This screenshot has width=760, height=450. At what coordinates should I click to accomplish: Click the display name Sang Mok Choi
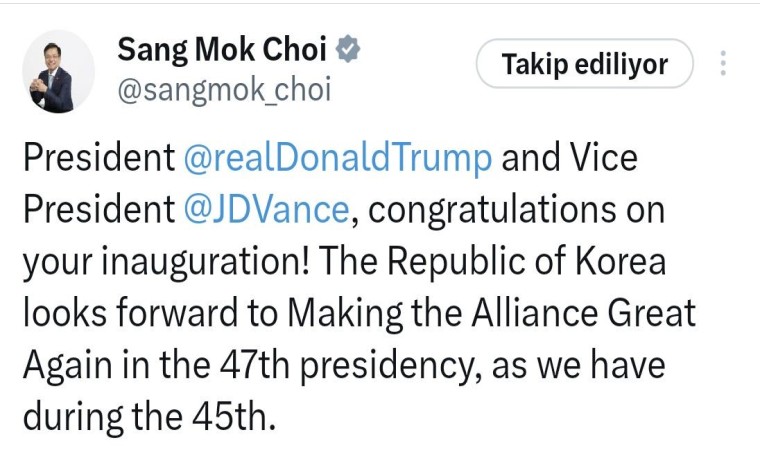[223, 48]
